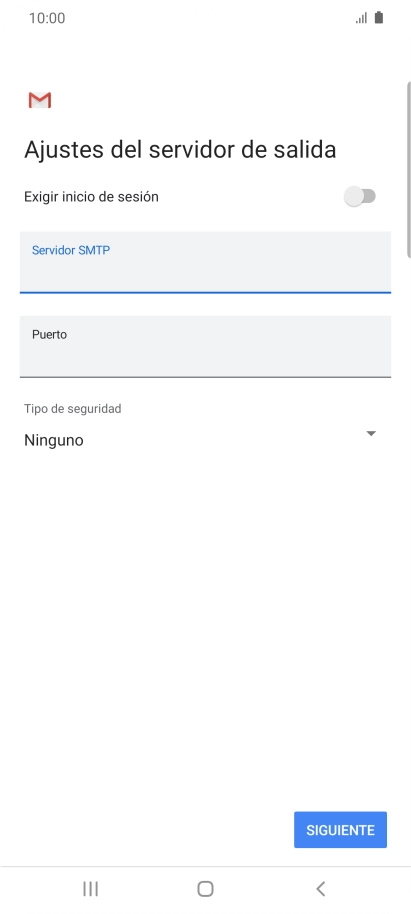
Task: Tap the 10:00 clock in status bar
Action: pos(47,18)
